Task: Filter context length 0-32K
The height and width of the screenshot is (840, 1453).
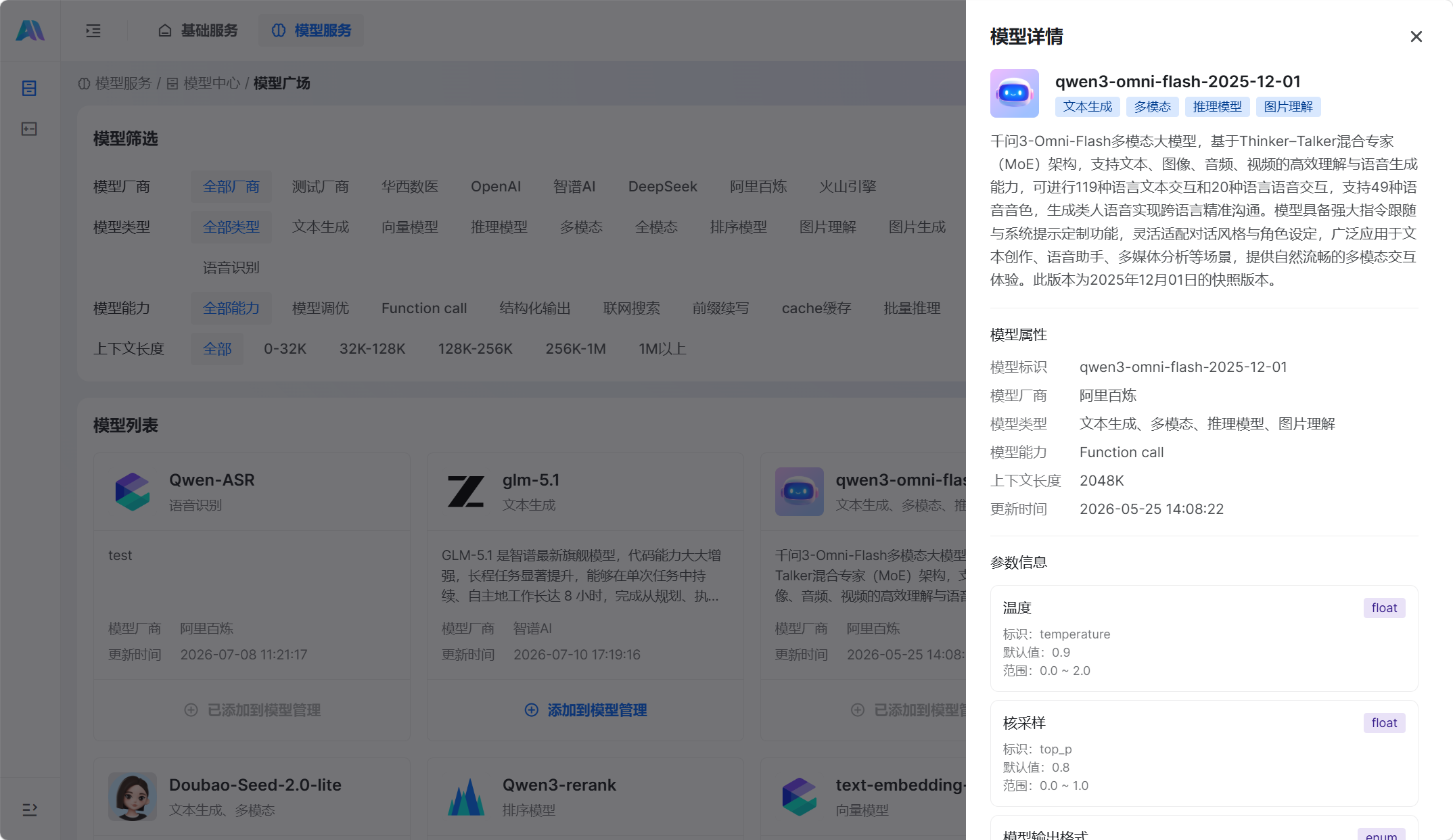Action: (x=285, y=349)
